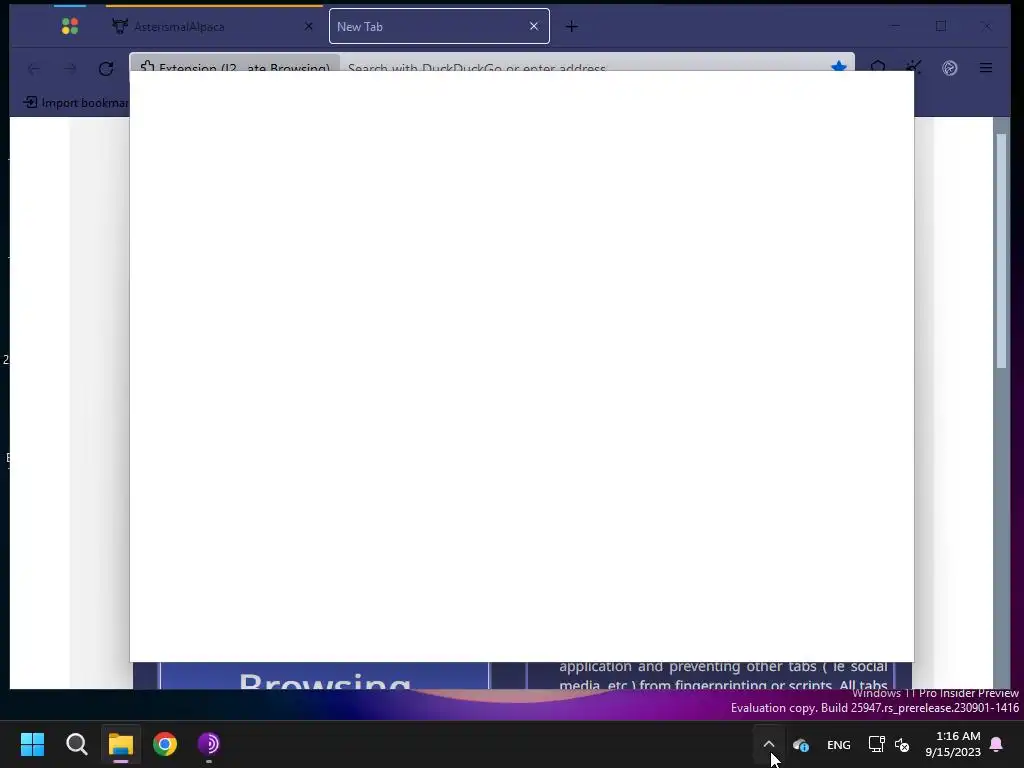Open the shield security level icon

[x=878, y=68]
